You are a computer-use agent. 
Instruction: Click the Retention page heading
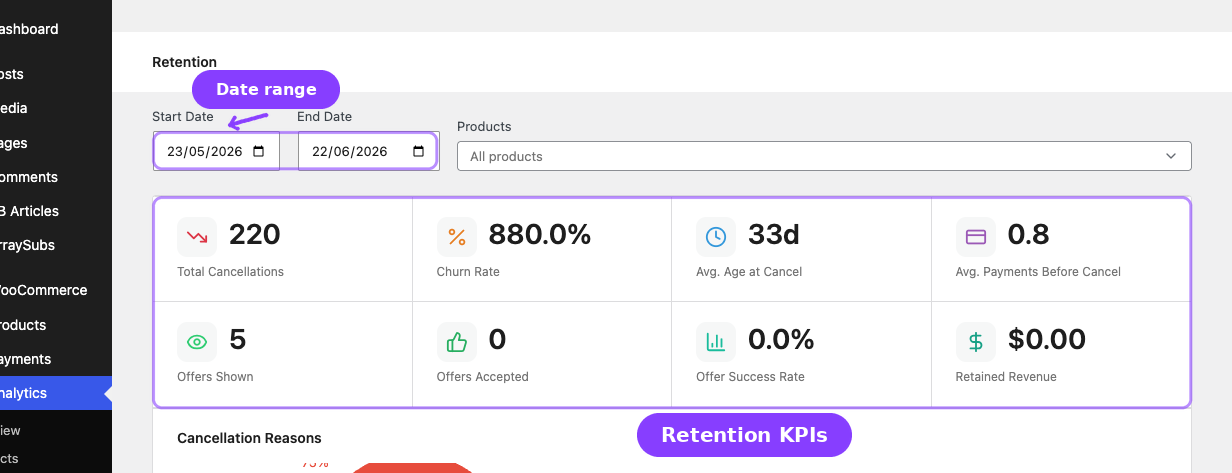click(184, 62)
